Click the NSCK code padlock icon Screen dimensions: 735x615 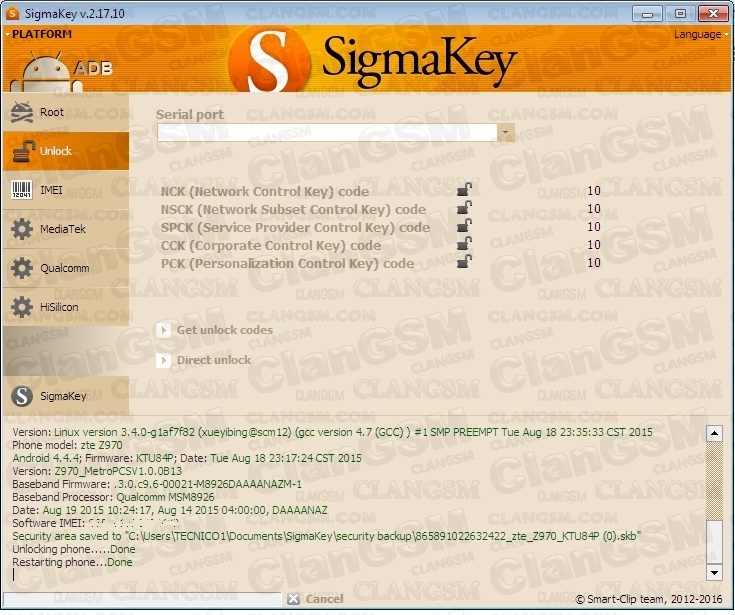pos(464,207)
